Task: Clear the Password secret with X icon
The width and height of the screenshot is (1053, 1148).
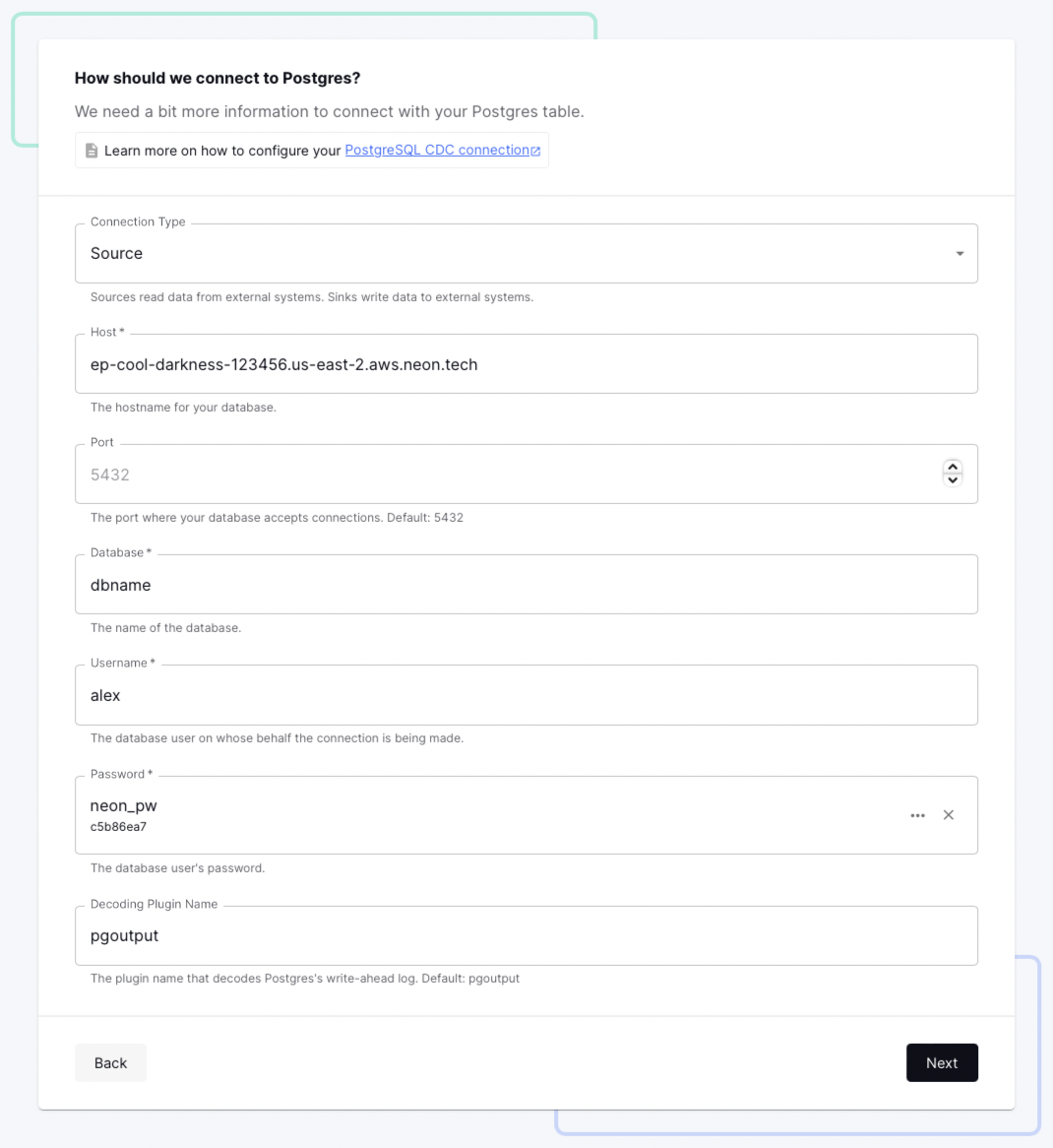Action: pyautogui.click(x=949, y=815)
